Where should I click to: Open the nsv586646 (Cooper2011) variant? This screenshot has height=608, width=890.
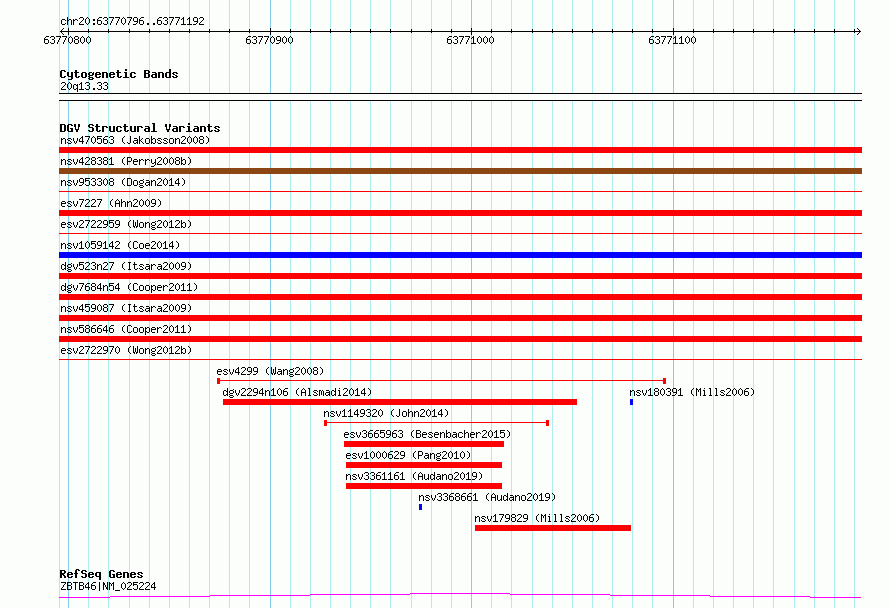(x=126, y=329)
